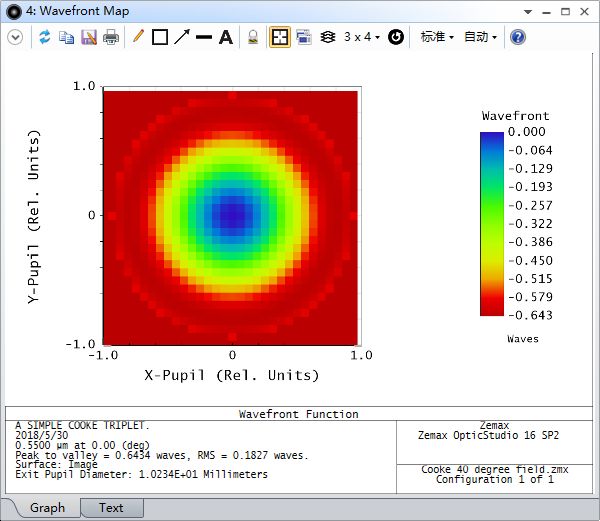Image resolution: width=600 pixels, height=521 pixels.
Task: Click the circular reset arrow icon
Action: click(x=396, y=37)
